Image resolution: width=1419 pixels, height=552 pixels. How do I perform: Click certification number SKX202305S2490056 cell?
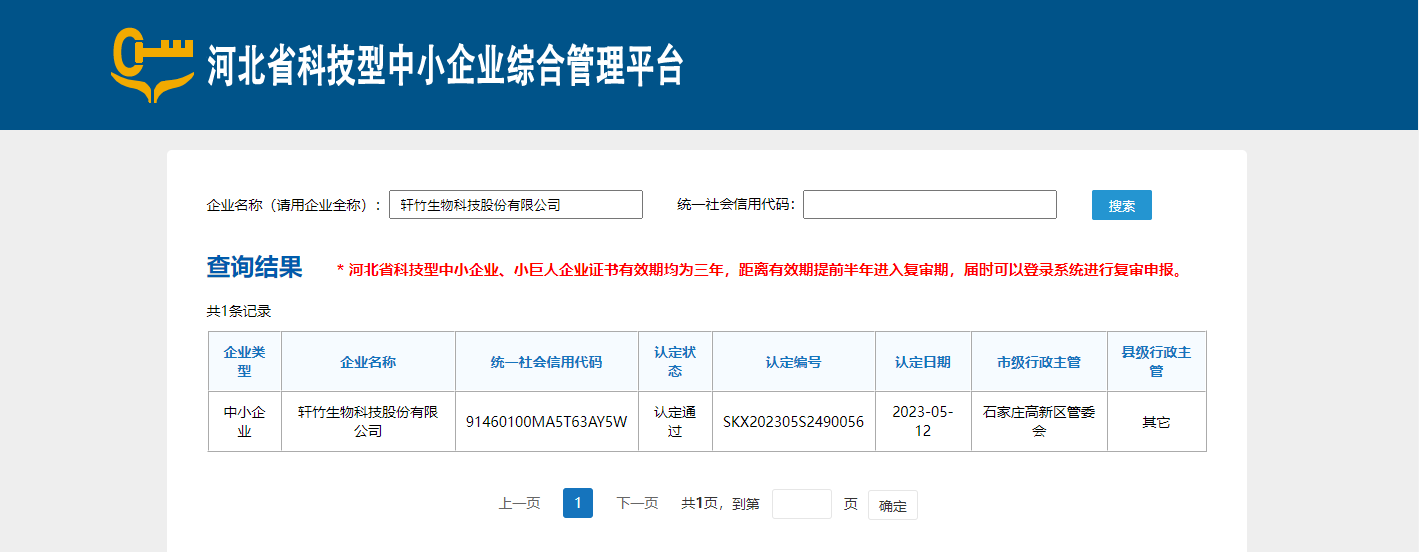pyautogui.click(x=793, y=422)
